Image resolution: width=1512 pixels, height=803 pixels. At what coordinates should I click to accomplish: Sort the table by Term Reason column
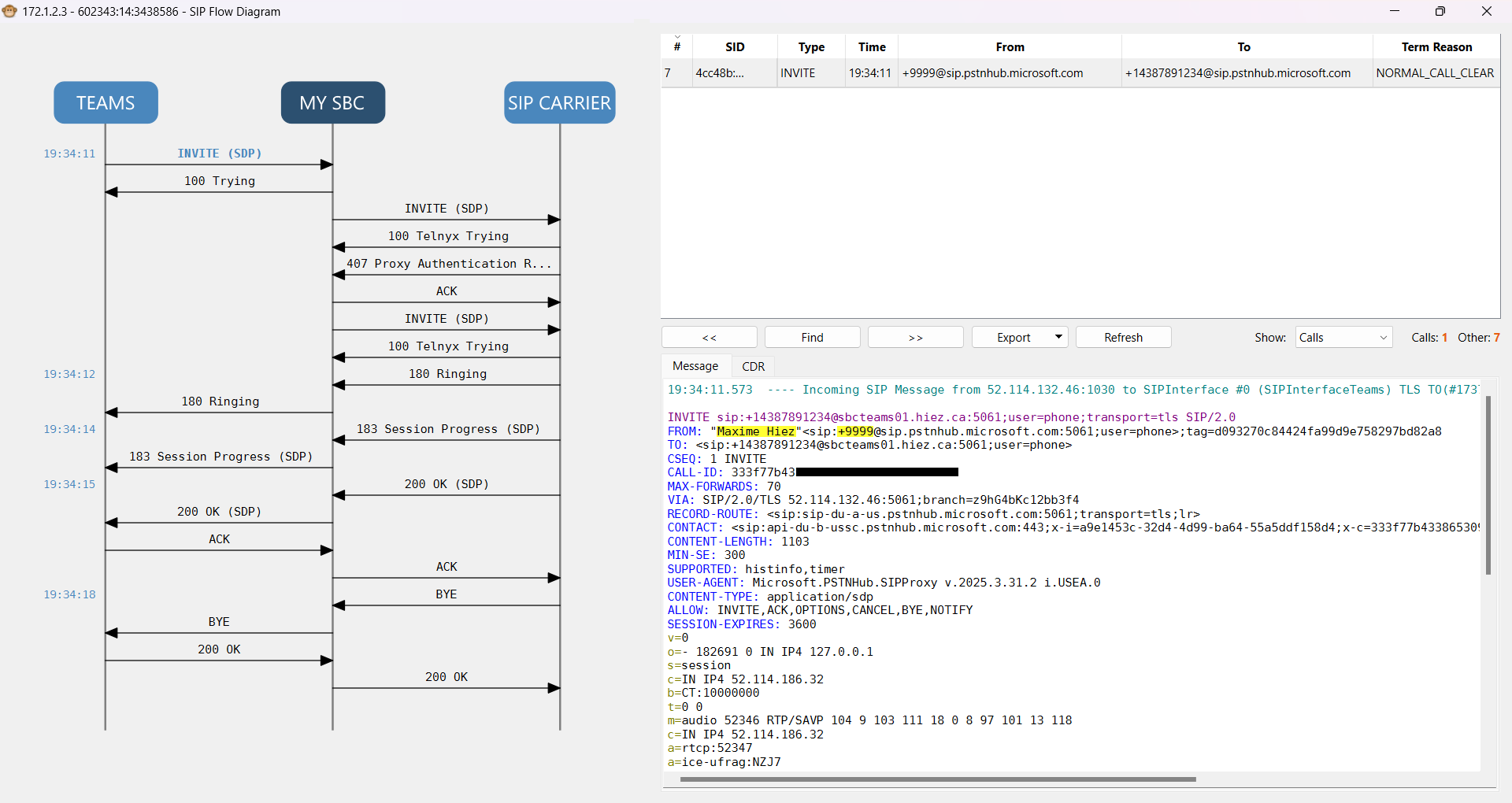coord(1436,47)
